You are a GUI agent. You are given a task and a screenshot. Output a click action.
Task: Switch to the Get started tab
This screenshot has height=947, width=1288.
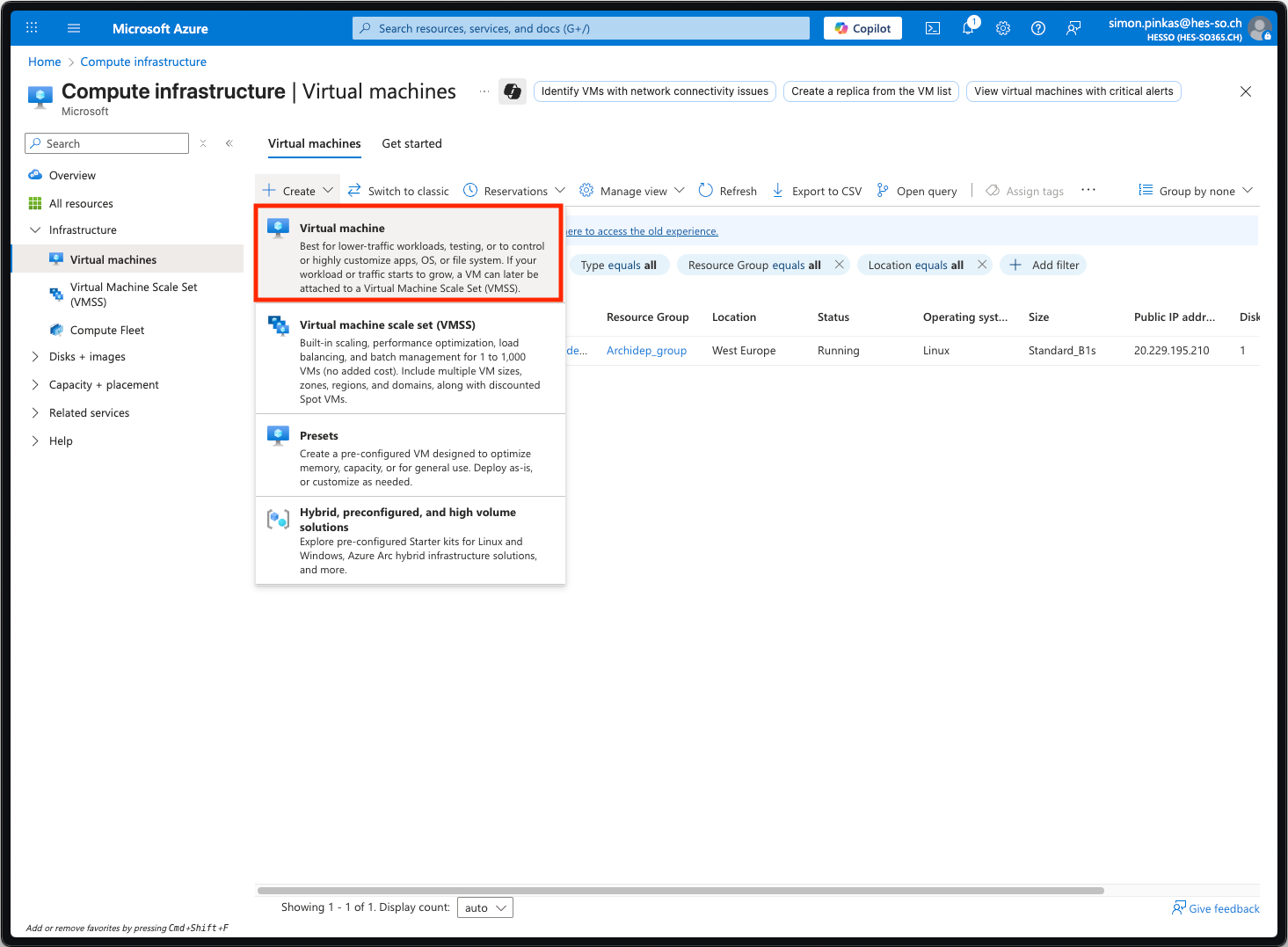411,143
